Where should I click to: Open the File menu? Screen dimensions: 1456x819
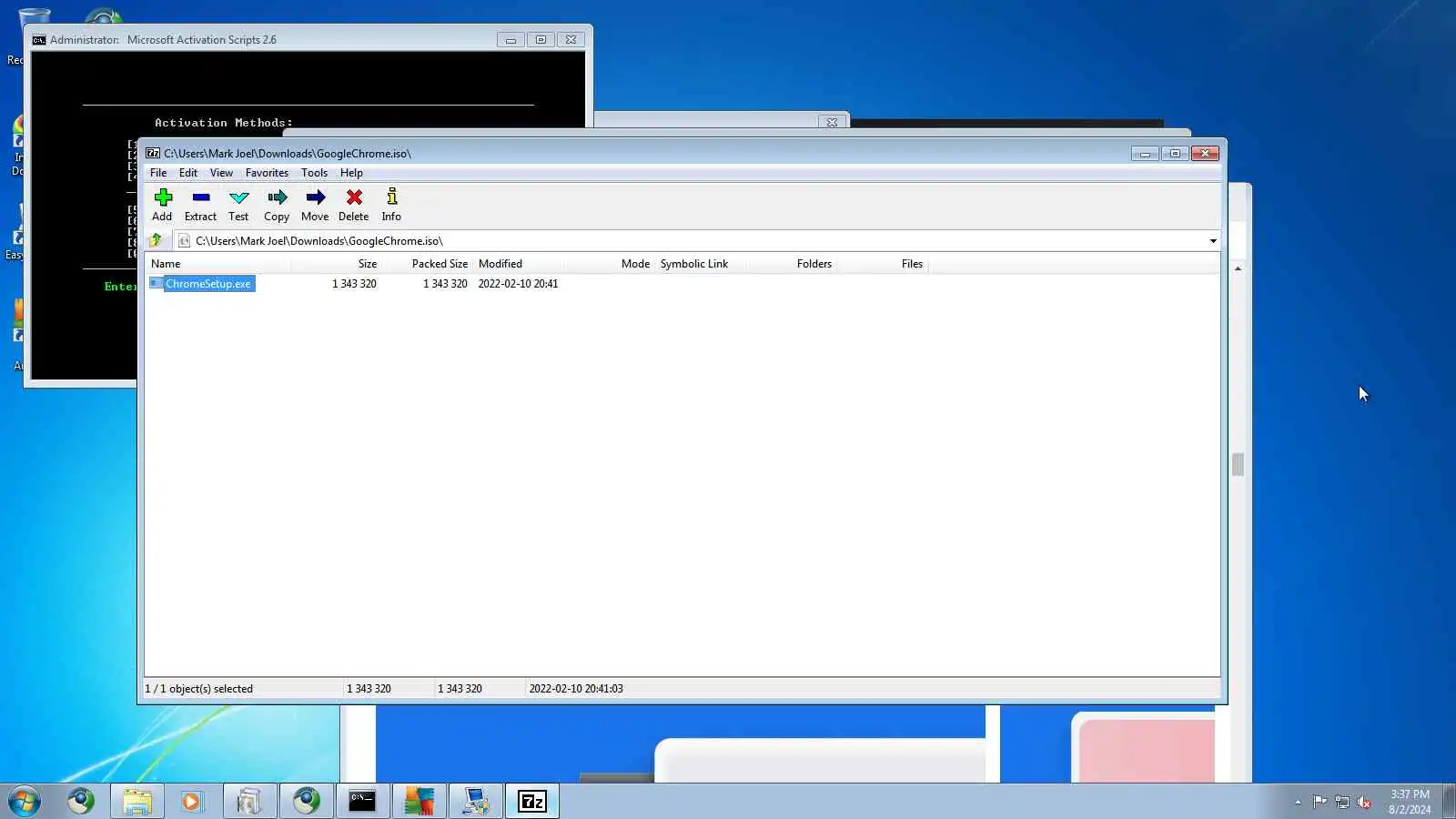tap(158, 173)
